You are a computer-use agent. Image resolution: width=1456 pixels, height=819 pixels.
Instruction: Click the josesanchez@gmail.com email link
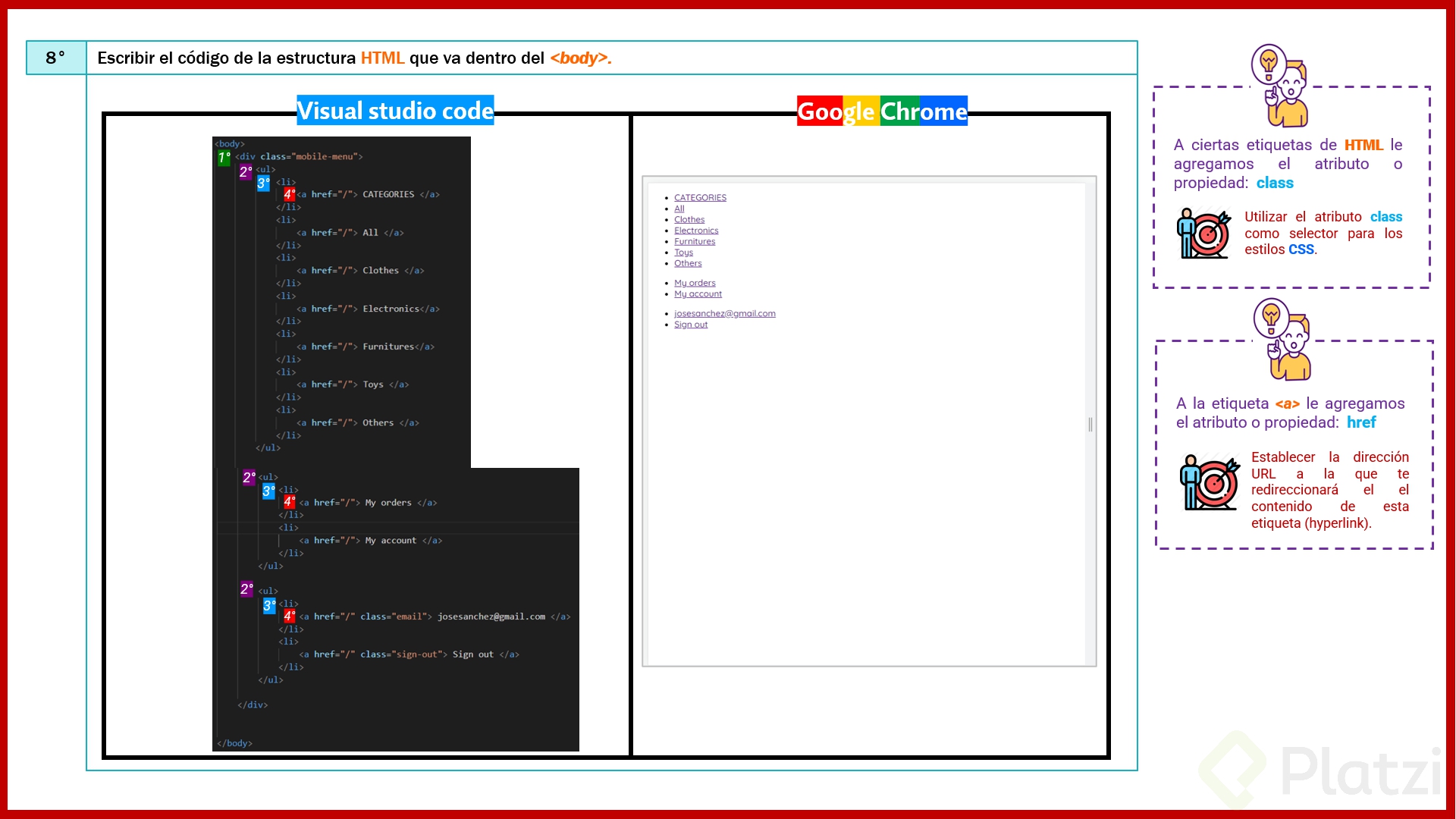click(725, 312)
